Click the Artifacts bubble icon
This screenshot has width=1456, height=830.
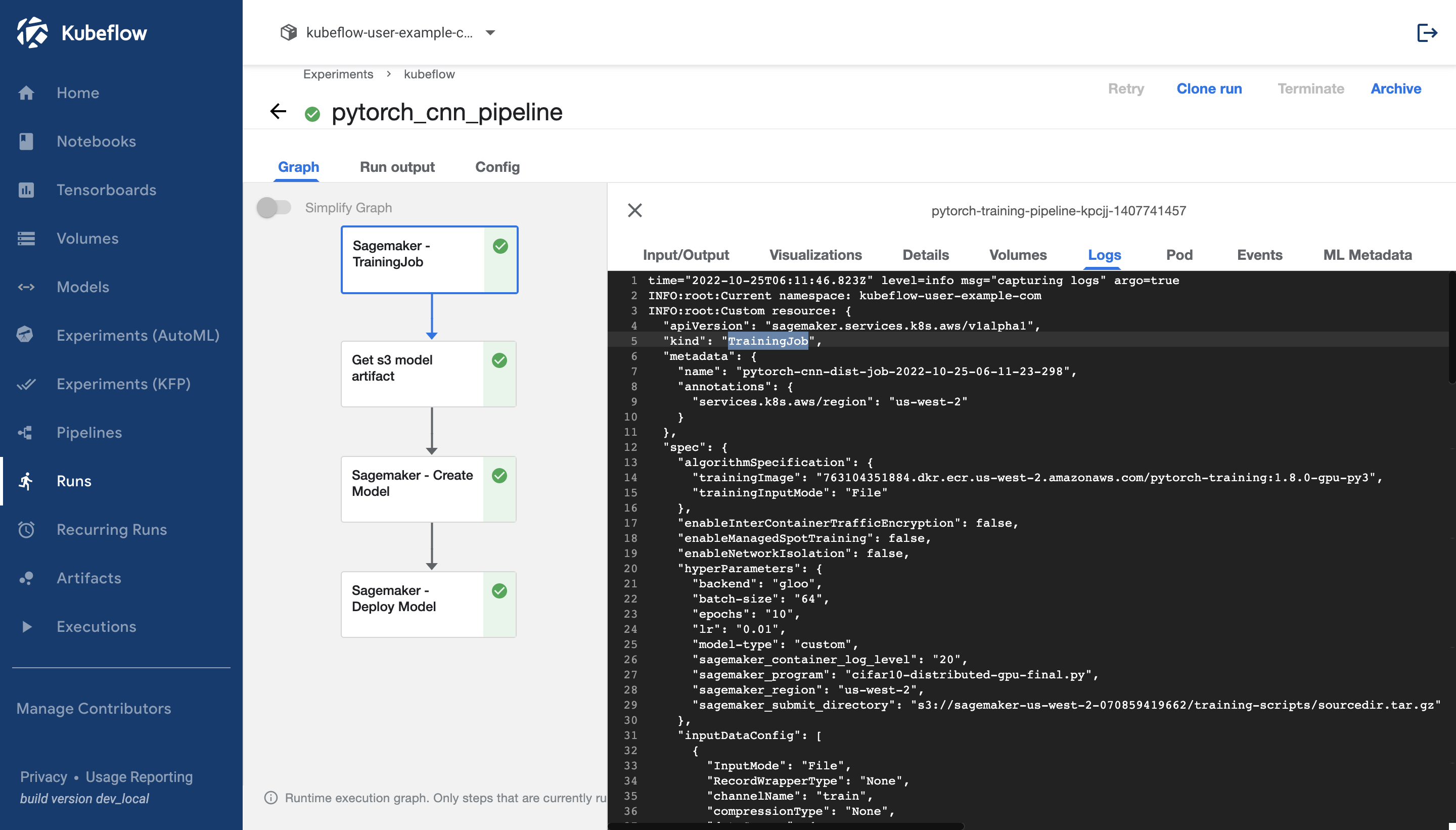tap(26, 578)
